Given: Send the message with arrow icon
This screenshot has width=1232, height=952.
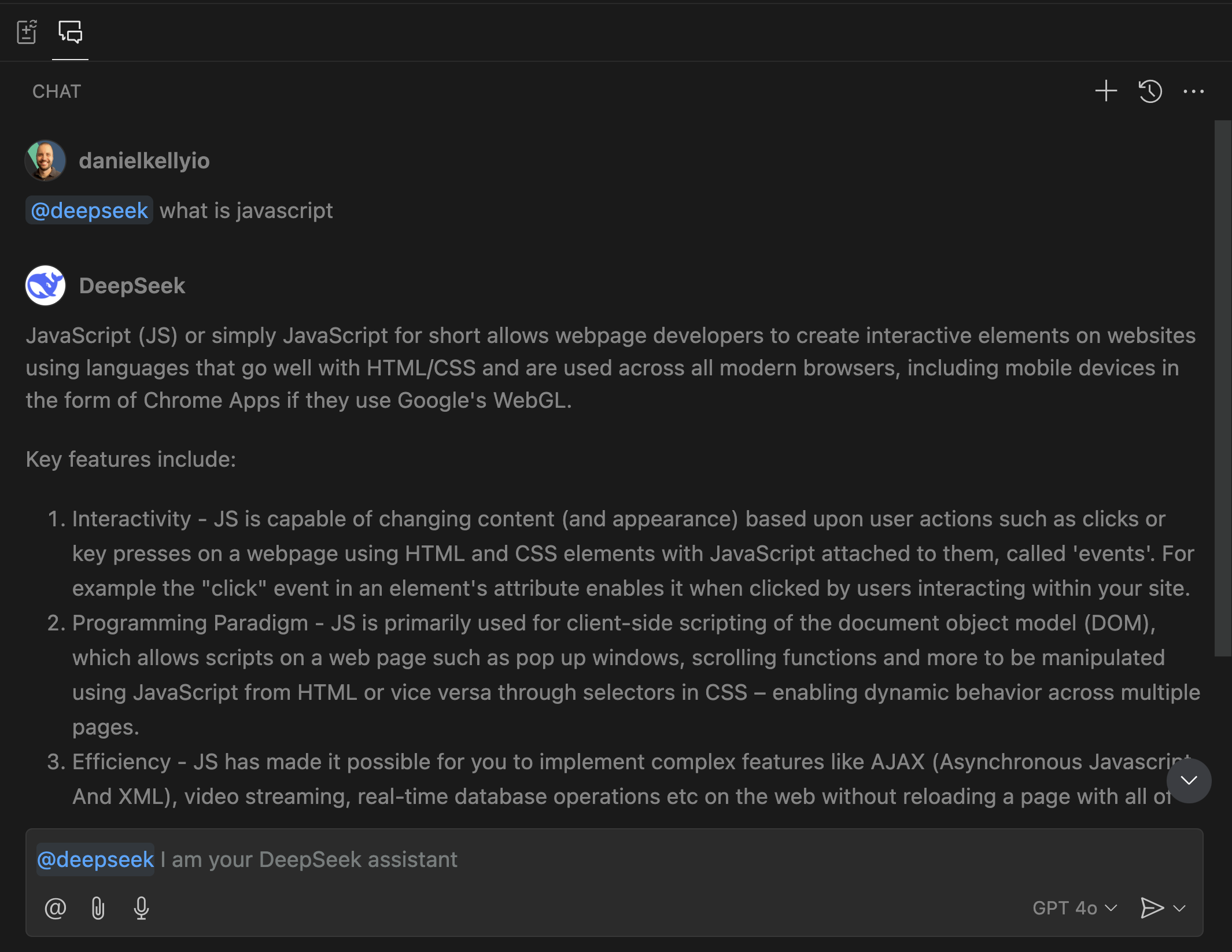Looking at the screenshot, I should (1151, 908).
